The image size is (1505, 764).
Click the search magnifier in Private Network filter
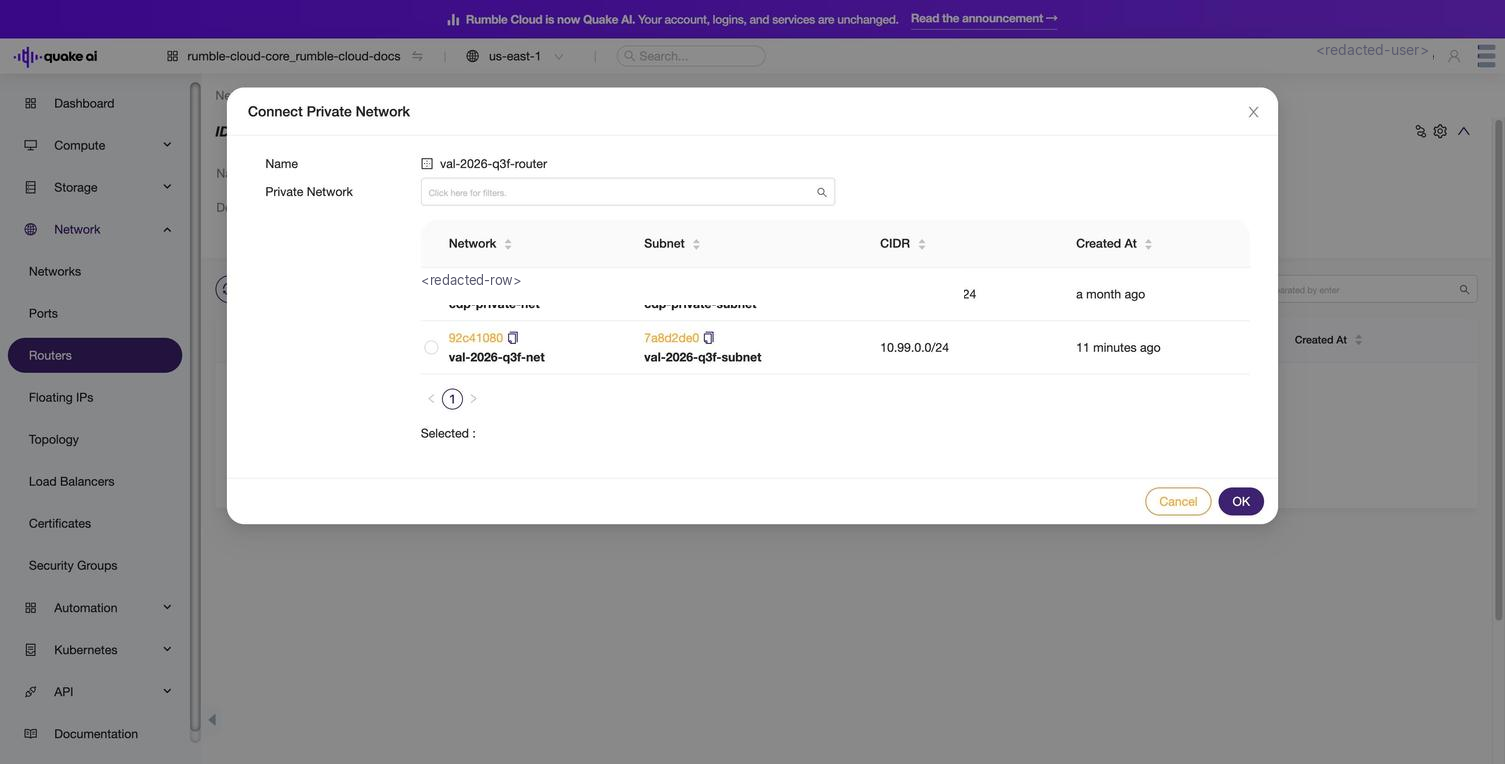click(822, 192)
